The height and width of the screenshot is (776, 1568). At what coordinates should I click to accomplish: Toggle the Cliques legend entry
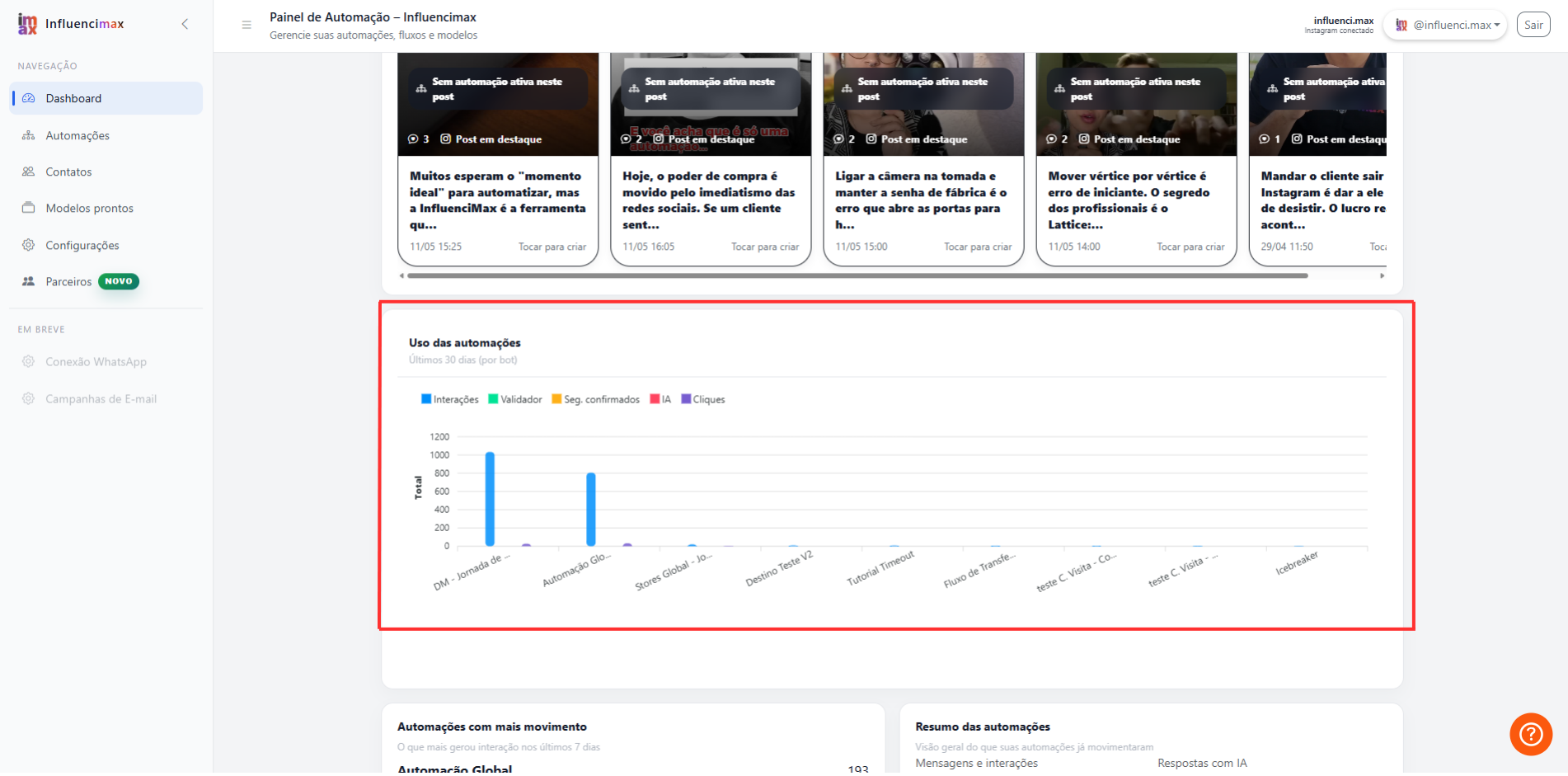pos(703,399)
